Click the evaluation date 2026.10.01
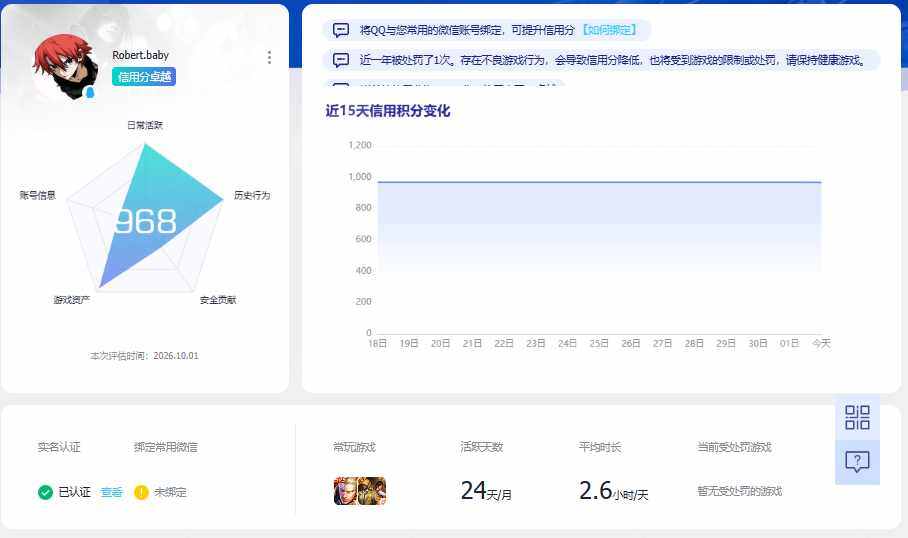Viewport: 908px width, 538px height. click(176, 356)
